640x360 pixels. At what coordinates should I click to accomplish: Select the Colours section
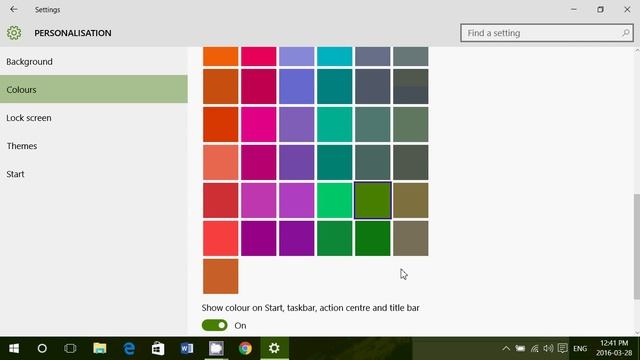(x=94, y=89)
